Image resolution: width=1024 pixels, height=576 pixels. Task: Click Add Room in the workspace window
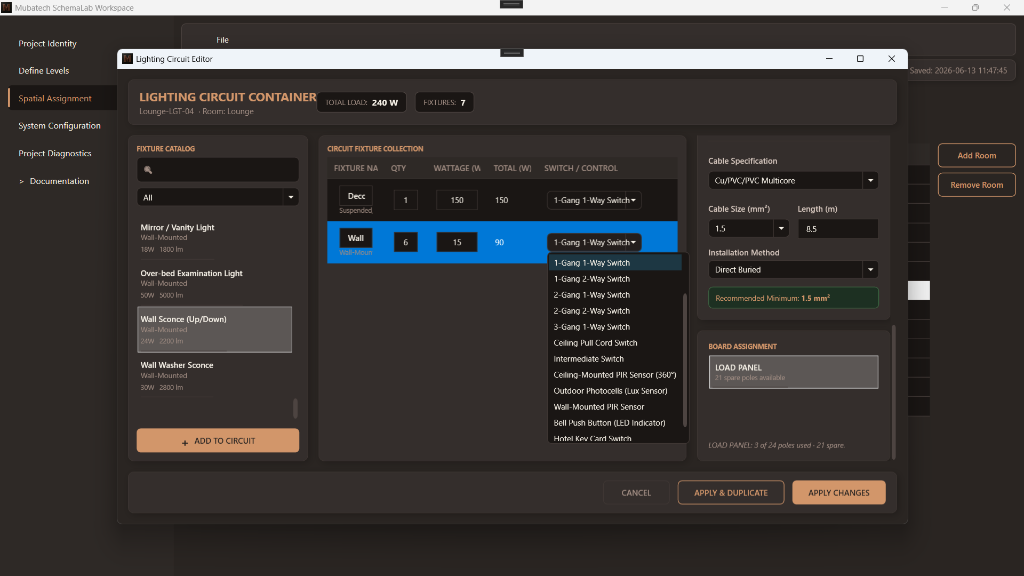976,155
